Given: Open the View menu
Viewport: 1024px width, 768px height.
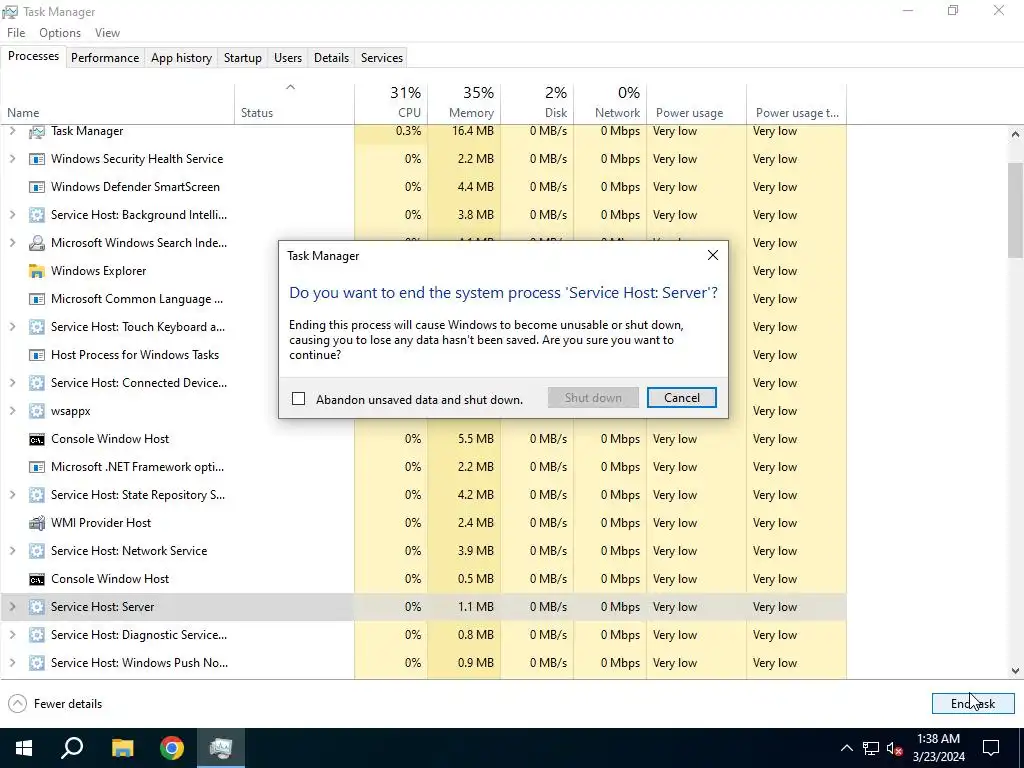Looking at the screenshot, I should [107, 33].
